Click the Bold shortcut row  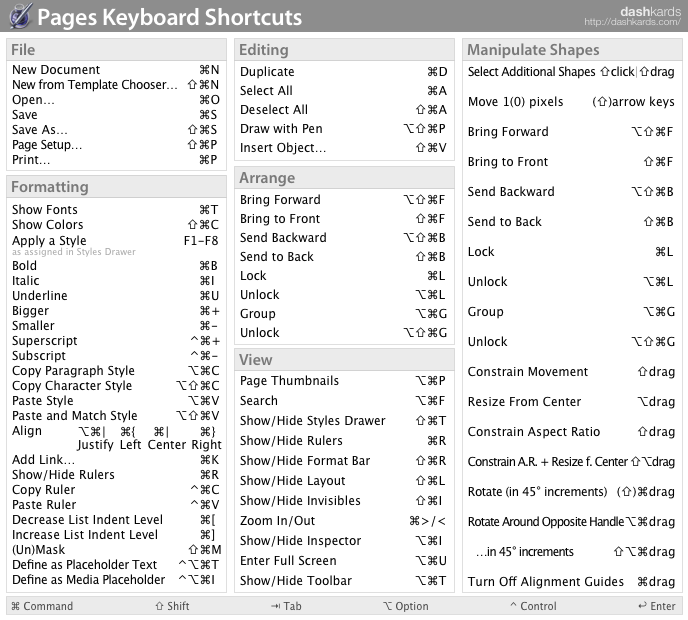tap(116, 266)
